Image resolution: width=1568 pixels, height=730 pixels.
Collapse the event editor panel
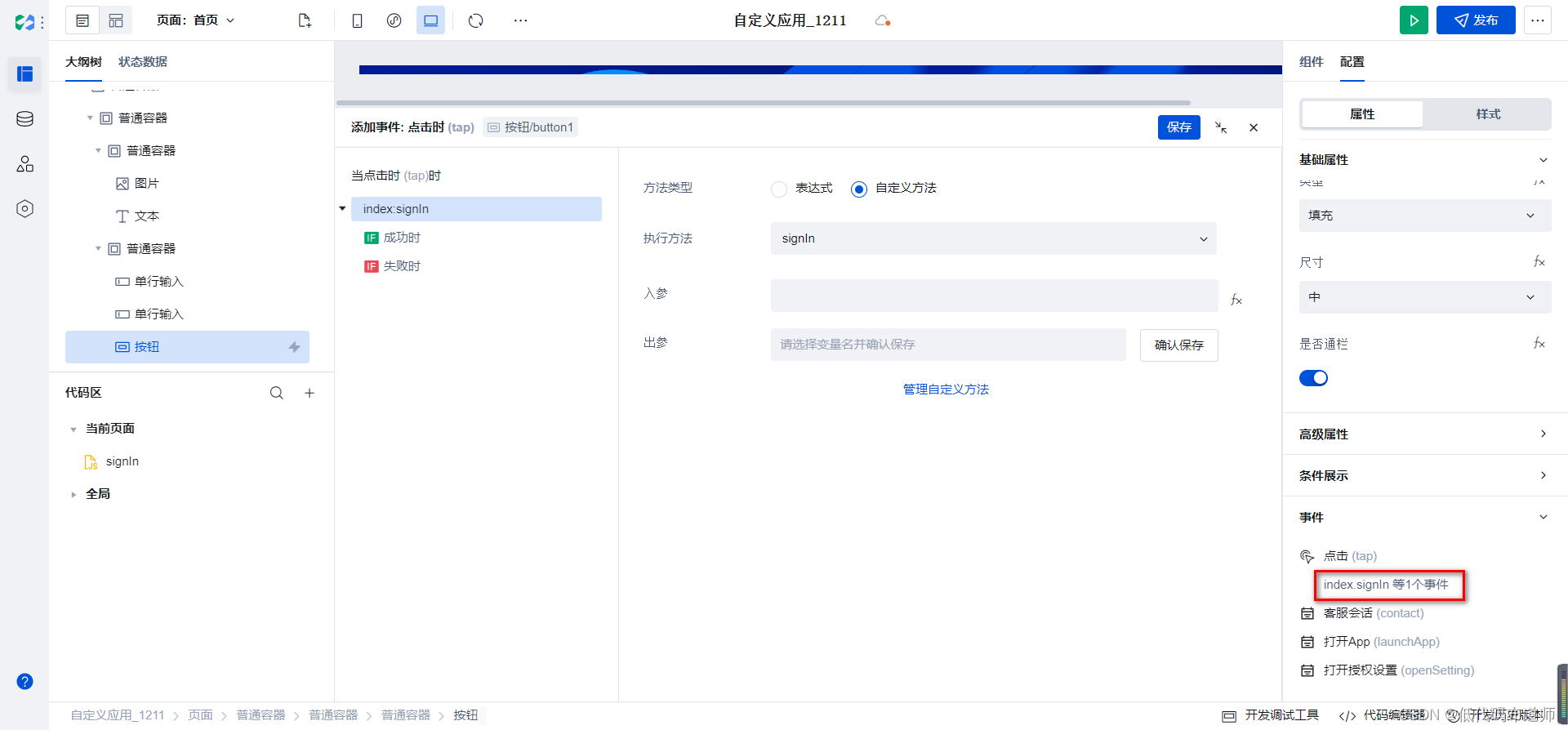(1221, 127)
